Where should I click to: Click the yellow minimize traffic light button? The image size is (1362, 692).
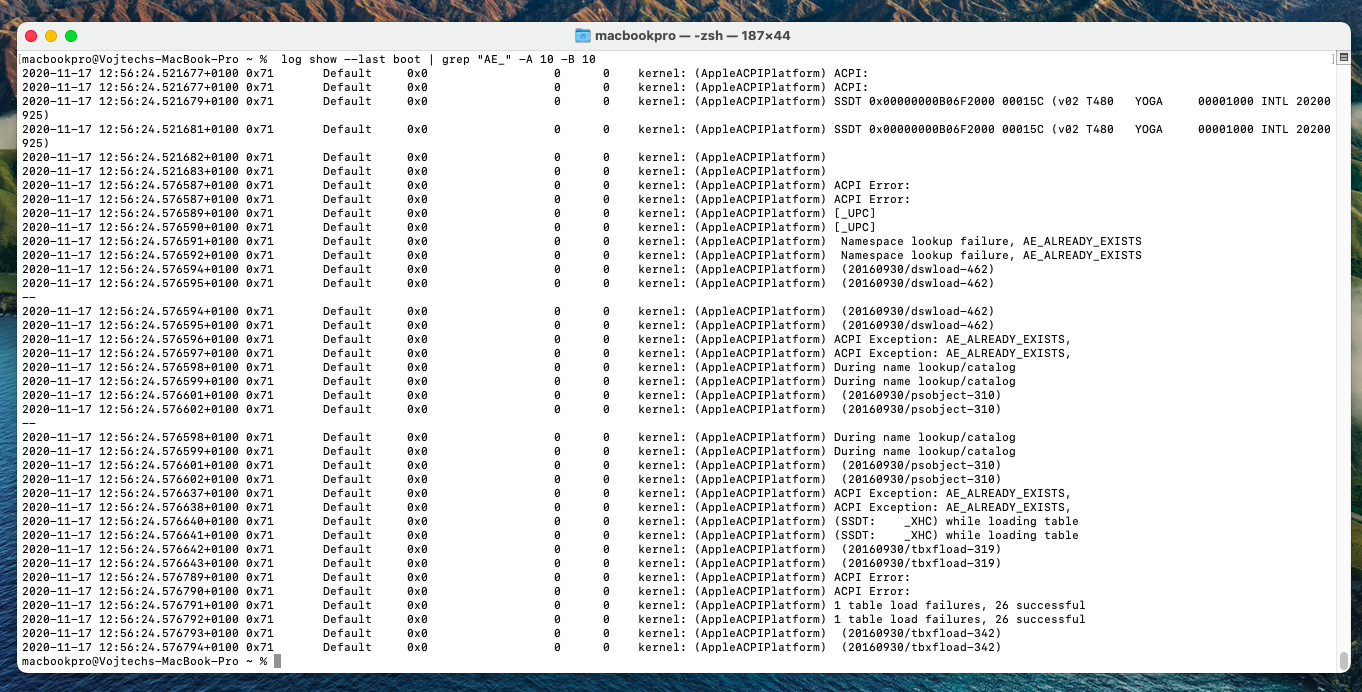(x=50, y=34)
